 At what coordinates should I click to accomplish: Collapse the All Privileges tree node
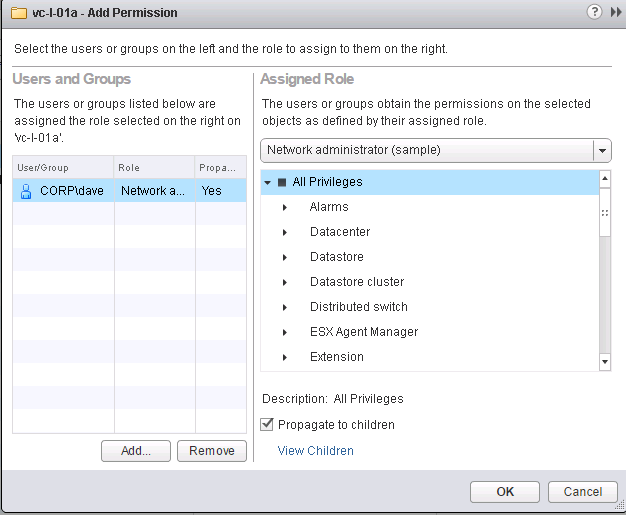(268, 182)
